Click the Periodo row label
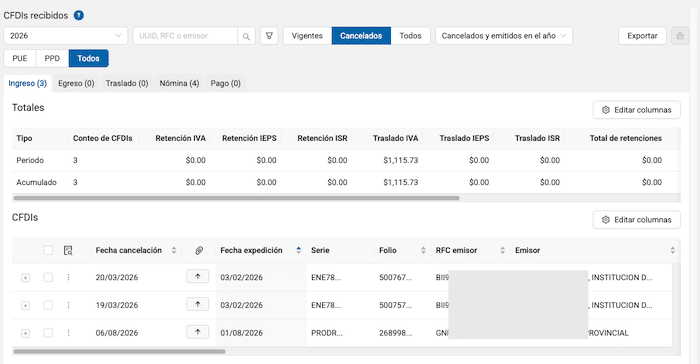700x364 pixels. tap(30, 160)
